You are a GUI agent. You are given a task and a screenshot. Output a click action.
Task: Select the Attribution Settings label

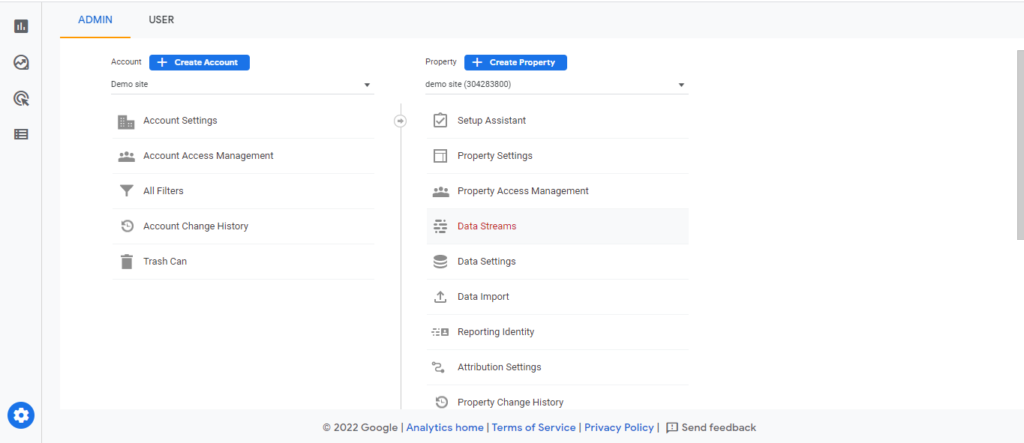500,367
